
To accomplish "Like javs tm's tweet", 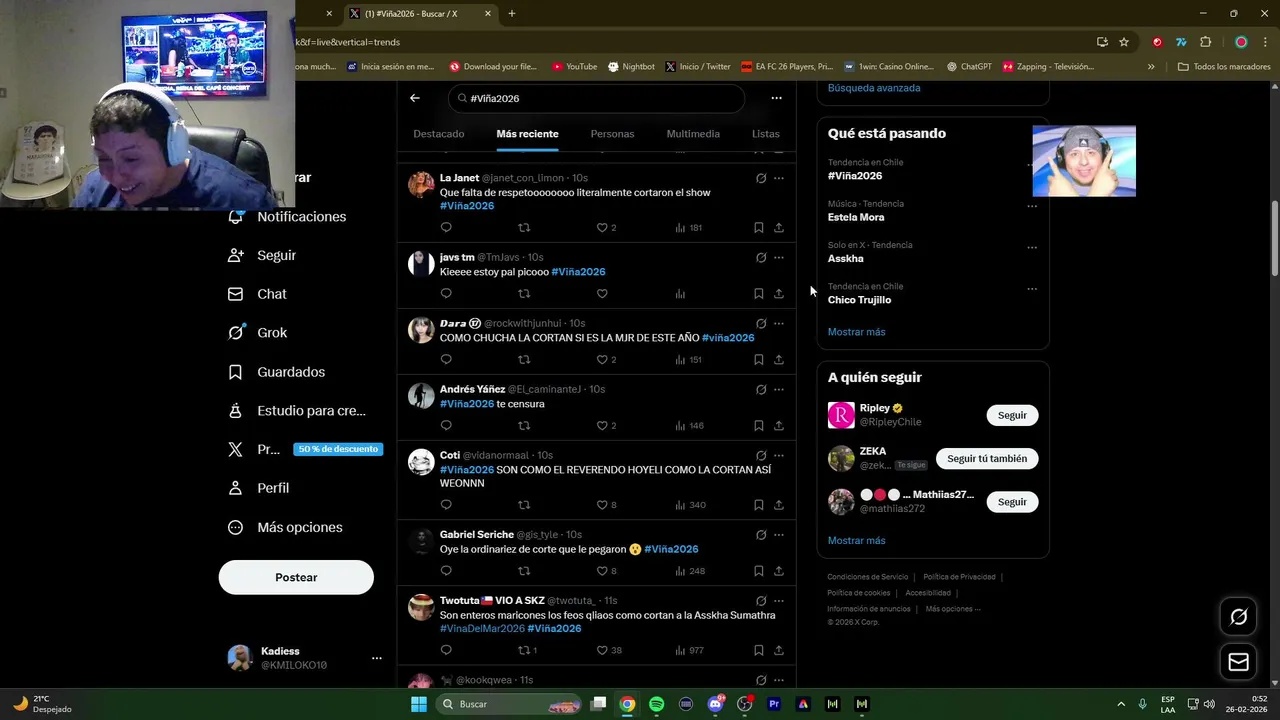I will tap(602, 294).
